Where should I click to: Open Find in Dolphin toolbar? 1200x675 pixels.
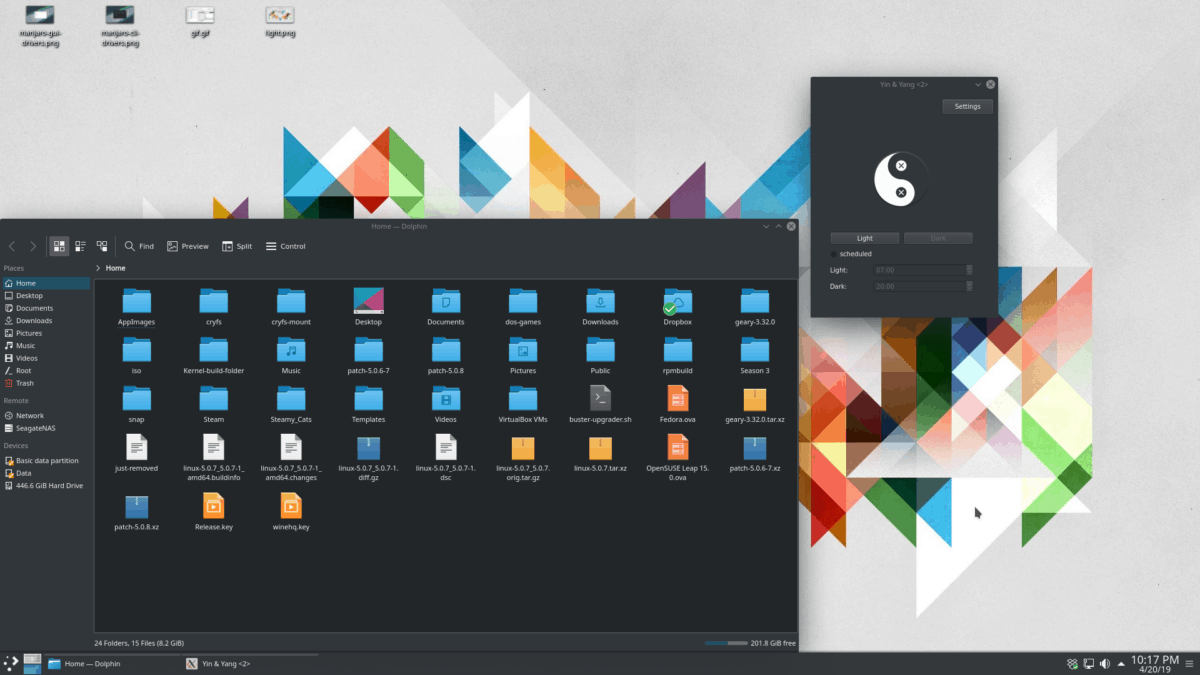(138, 246)
